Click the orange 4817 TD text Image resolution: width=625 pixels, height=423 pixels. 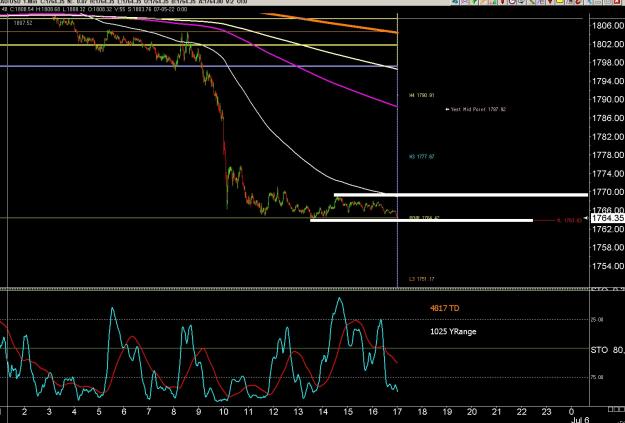[x=444, y=308]
